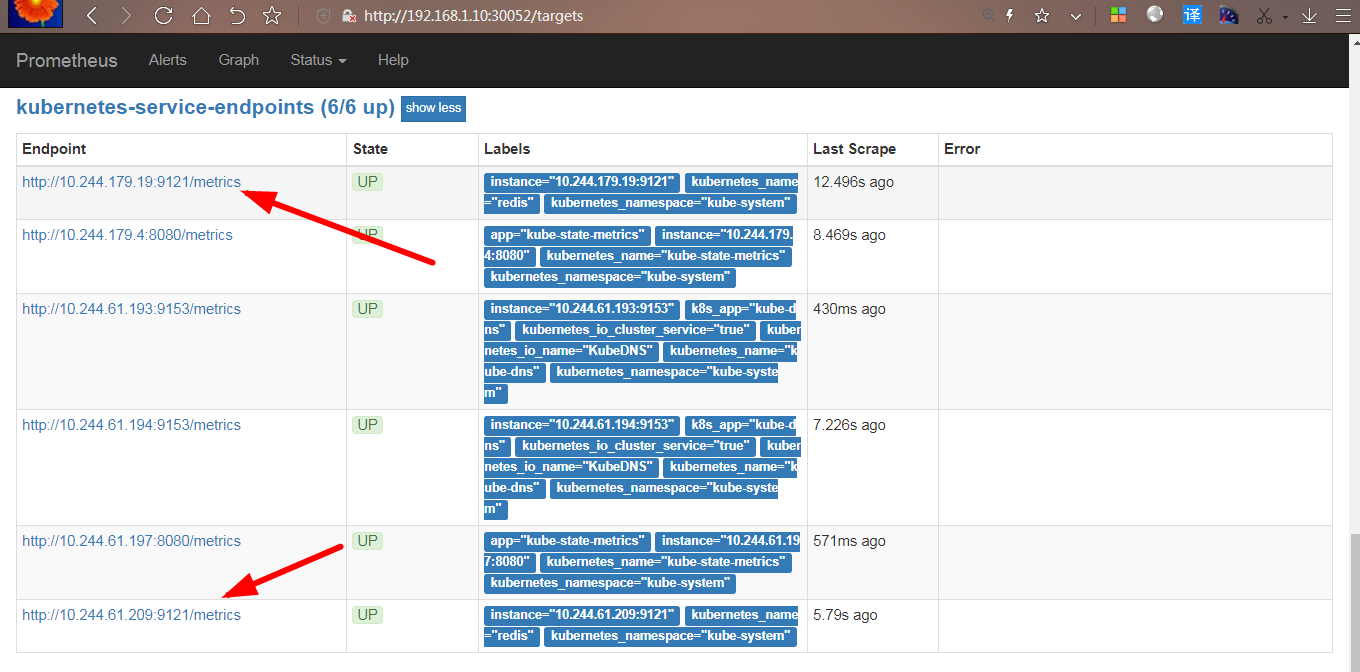Click the shield security icon before the URL
Screen dimensions: 1360x672
pos(323,16)
